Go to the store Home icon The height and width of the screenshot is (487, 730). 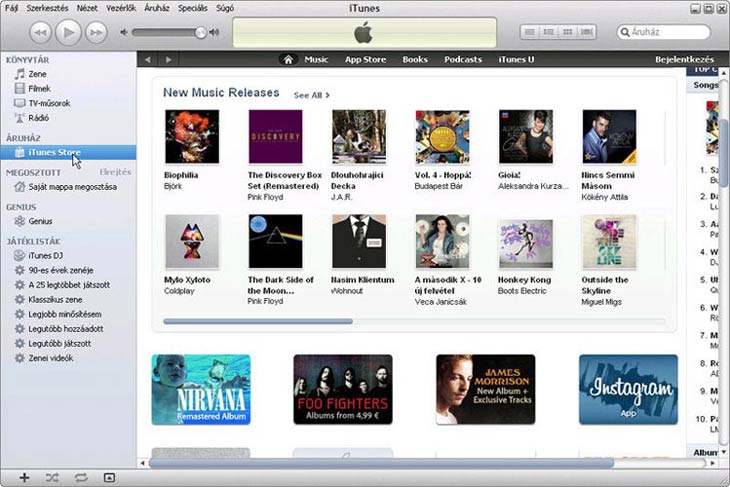point(288,60)
